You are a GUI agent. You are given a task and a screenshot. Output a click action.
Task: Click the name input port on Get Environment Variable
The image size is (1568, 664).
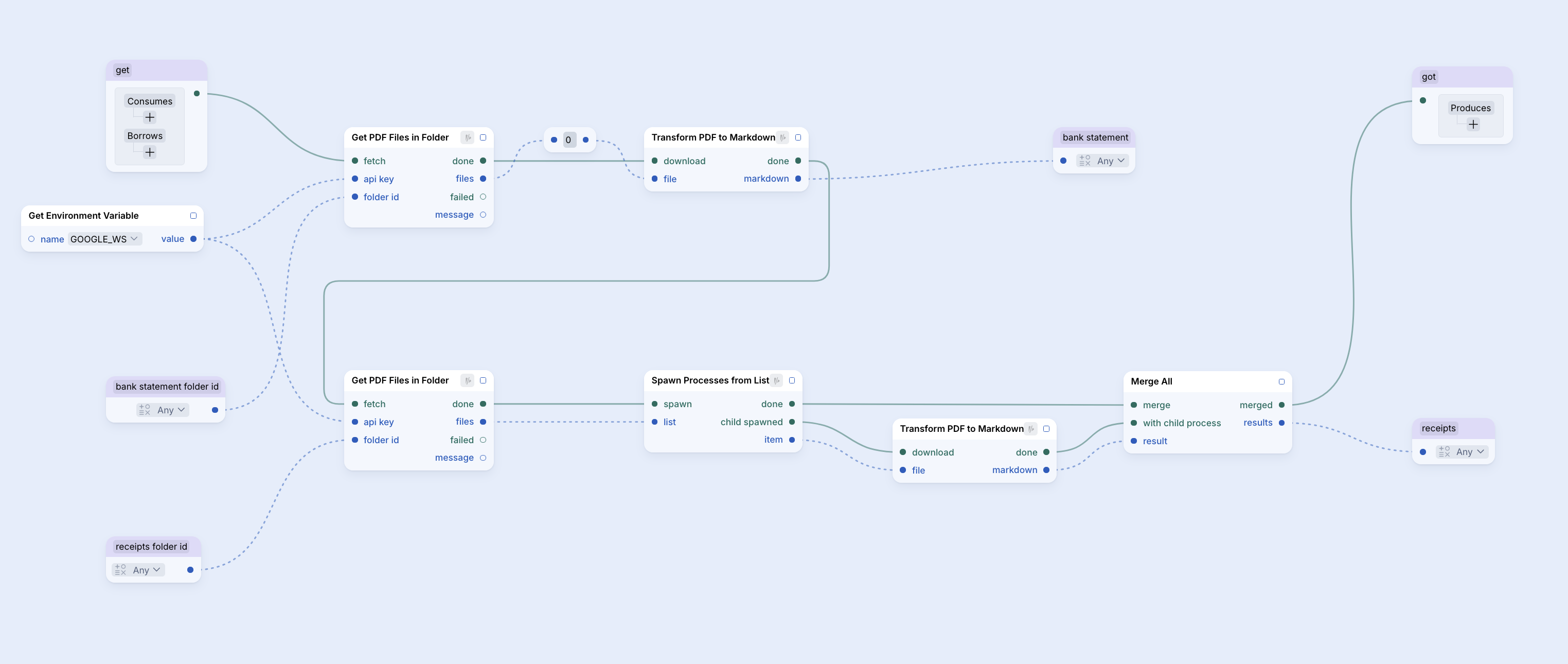click(x=32, y=239)
